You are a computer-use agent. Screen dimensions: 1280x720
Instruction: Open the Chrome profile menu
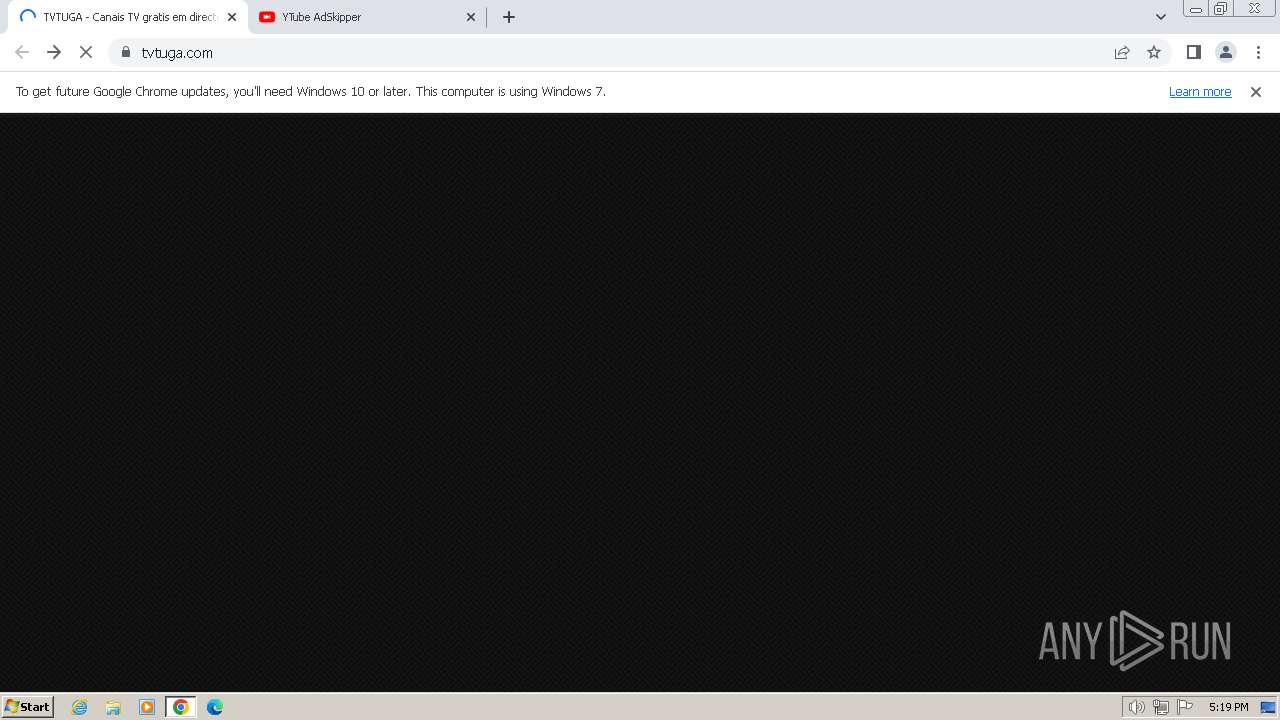pos(1226,52)
